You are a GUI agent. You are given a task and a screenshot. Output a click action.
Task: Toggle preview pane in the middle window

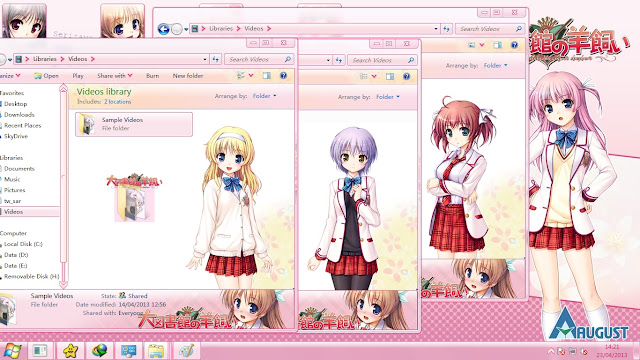pos(390,76)
